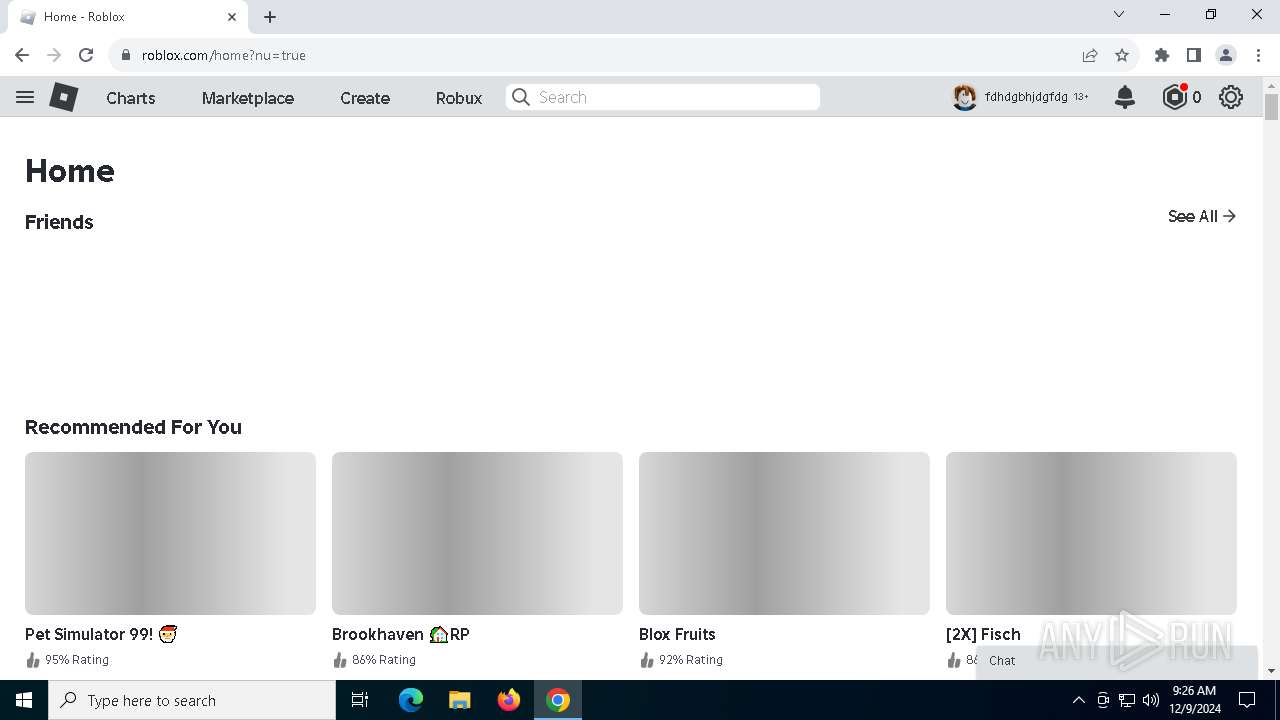Open the Windows Start menu
Viewport: 1280px width, 720px height.
coord(24,700)
